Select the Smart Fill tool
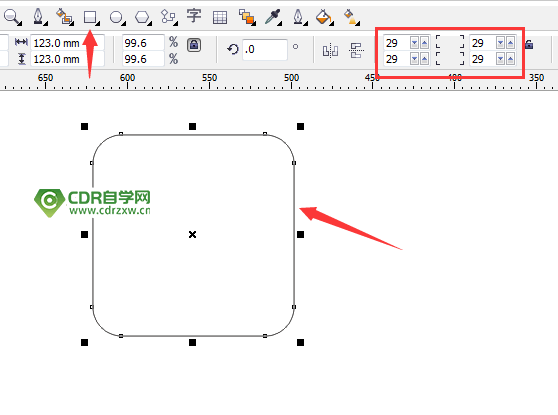This screenshot has height=415, width=558. (x=64, y=16)
